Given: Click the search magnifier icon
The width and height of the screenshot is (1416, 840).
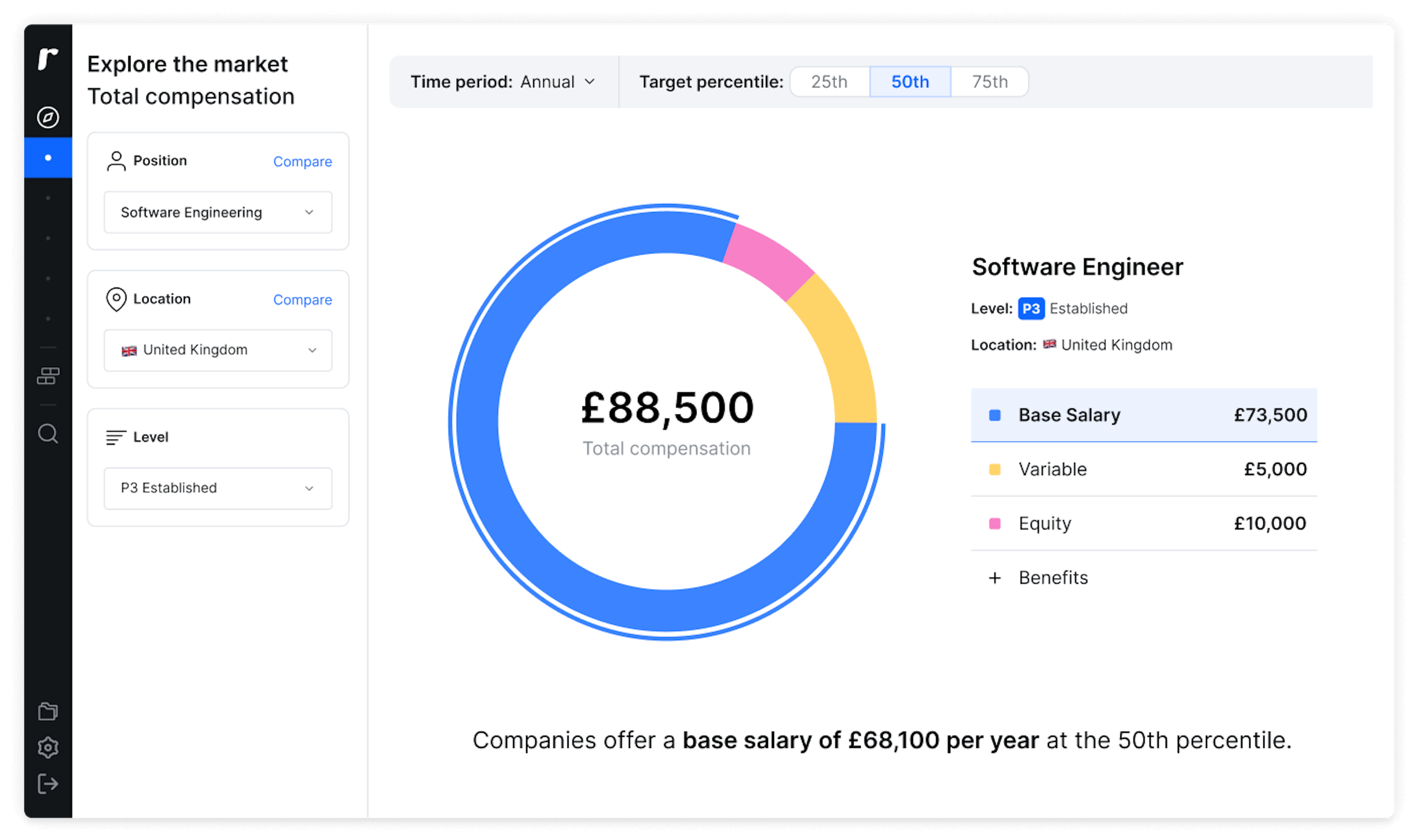Looking at the screenshot, I should pyautogui.click(x=48, y=433).
